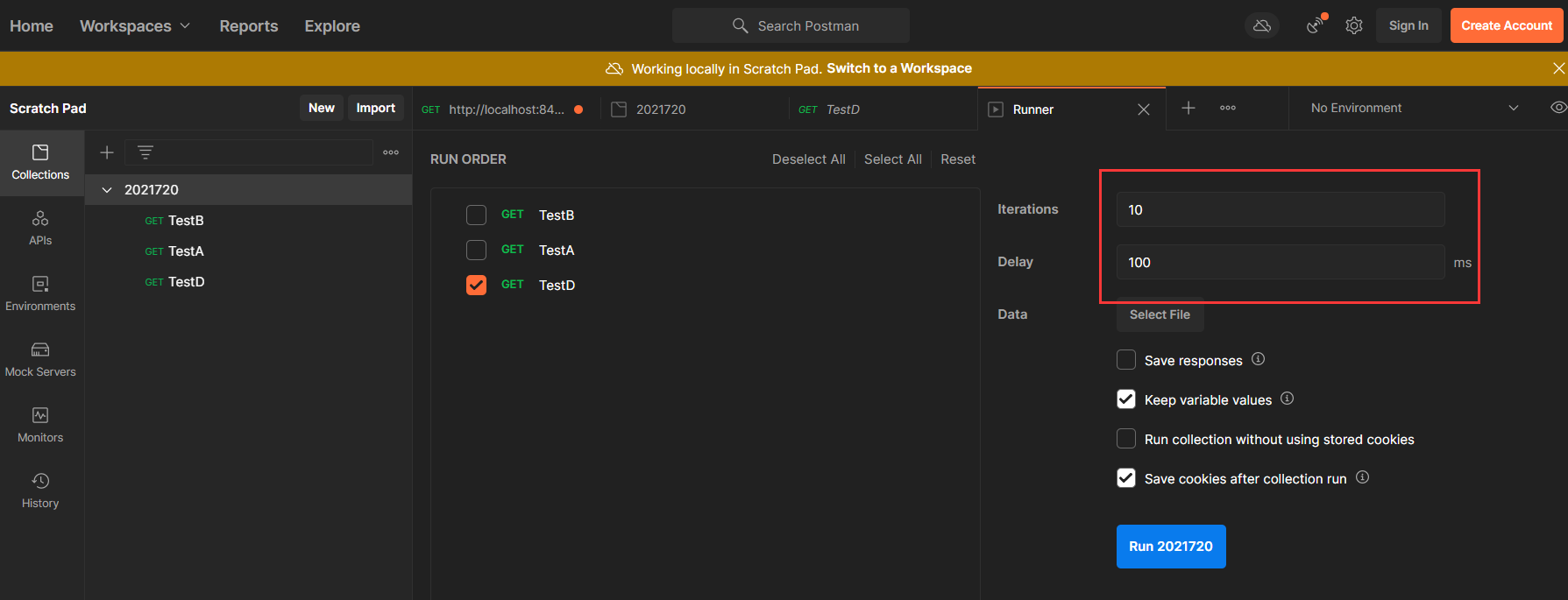Open the settings gear icon
Image resolution: width=1568 pixels, height=600 pixels.
tap(1354, 25)
